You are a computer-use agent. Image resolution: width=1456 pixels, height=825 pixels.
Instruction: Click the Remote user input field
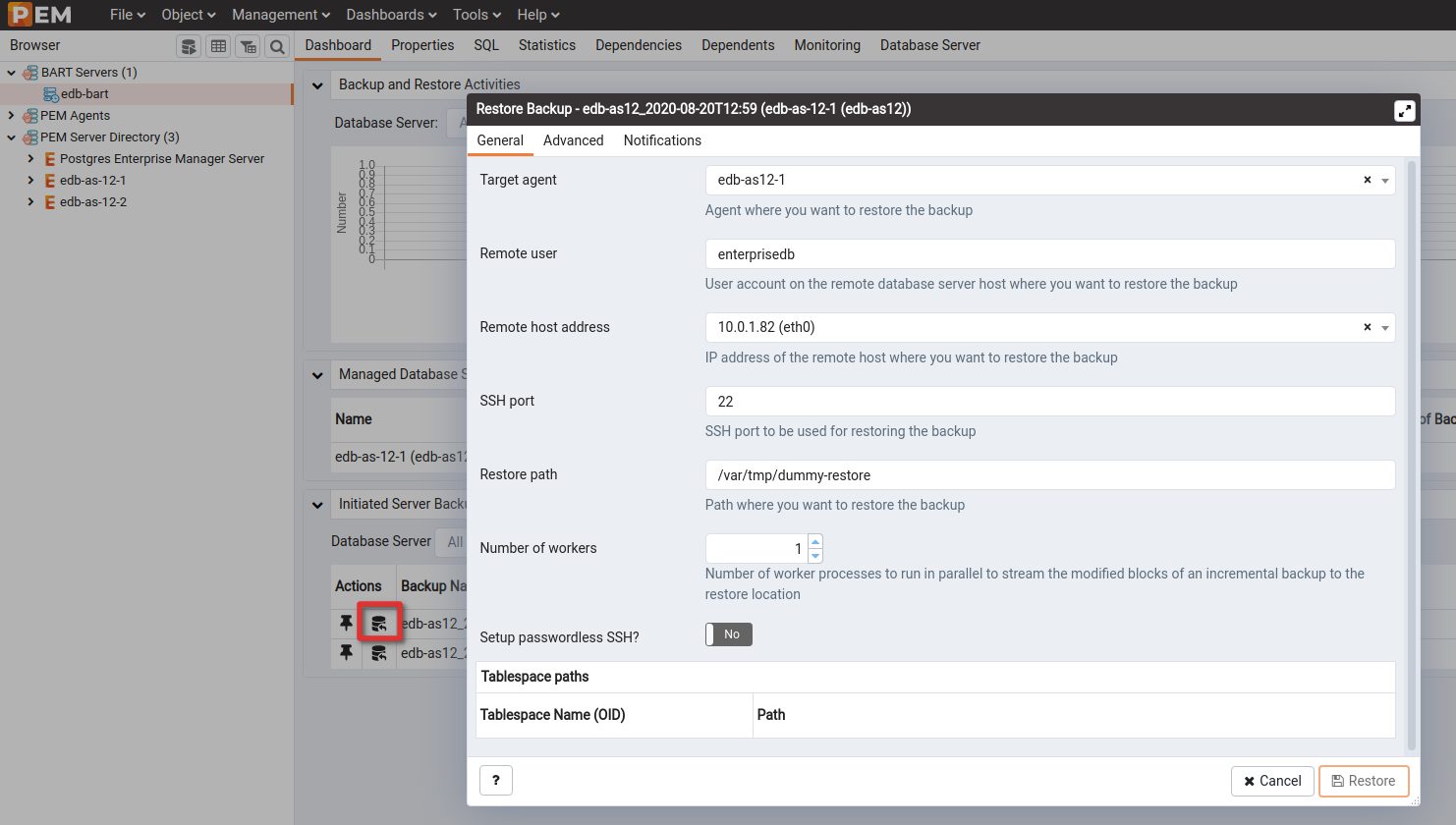pos(1050,253)
